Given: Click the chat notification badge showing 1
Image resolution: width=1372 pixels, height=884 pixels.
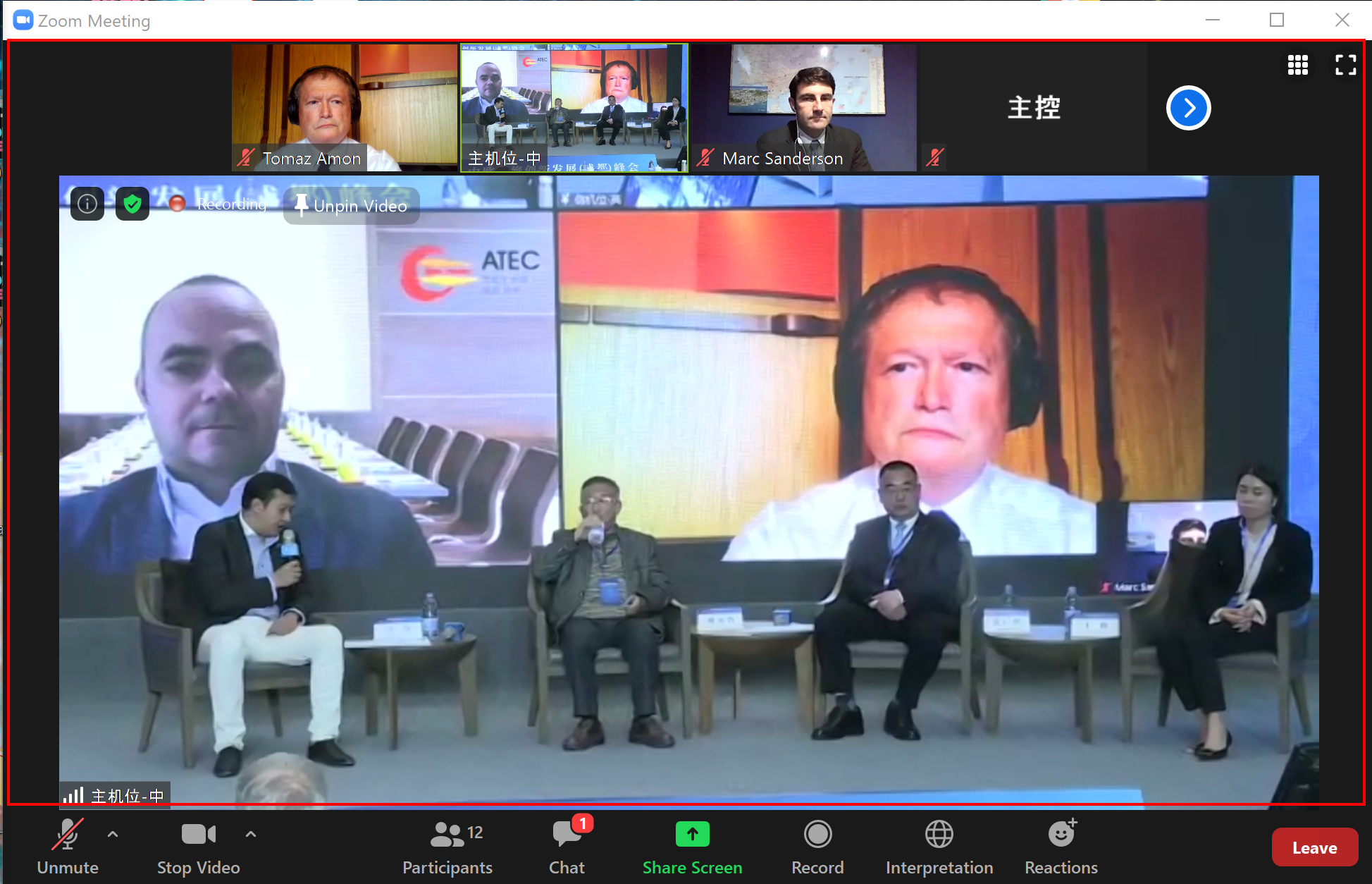Looking at the screenshot, I should [583, 823].
